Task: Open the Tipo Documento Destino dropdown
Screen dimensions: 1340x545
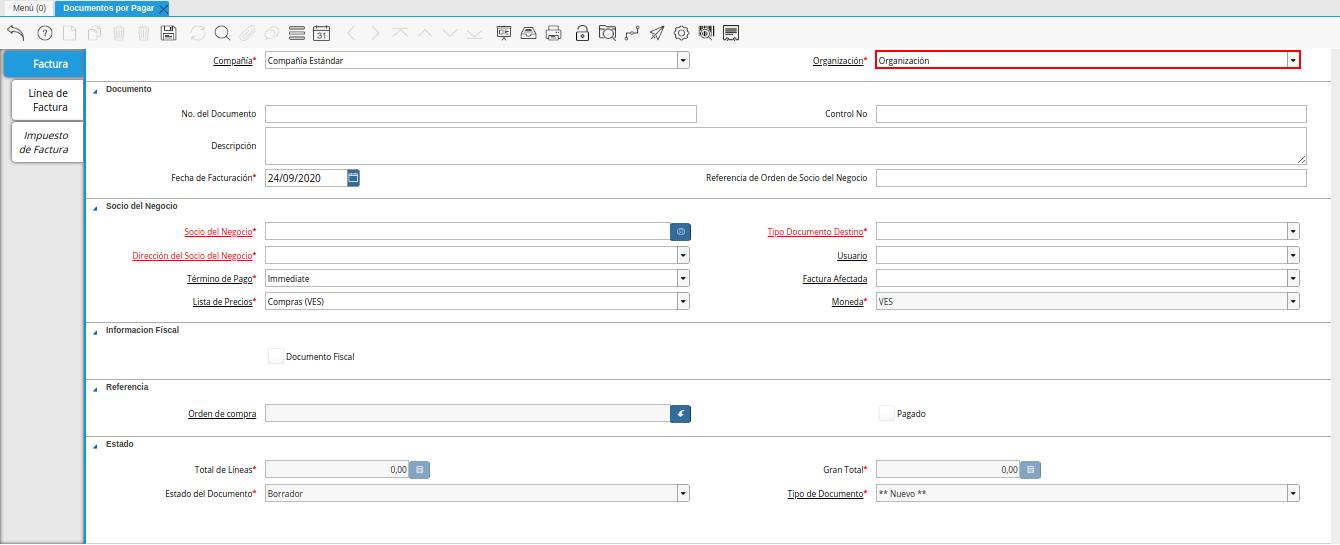Action: tap(1293, 232)
